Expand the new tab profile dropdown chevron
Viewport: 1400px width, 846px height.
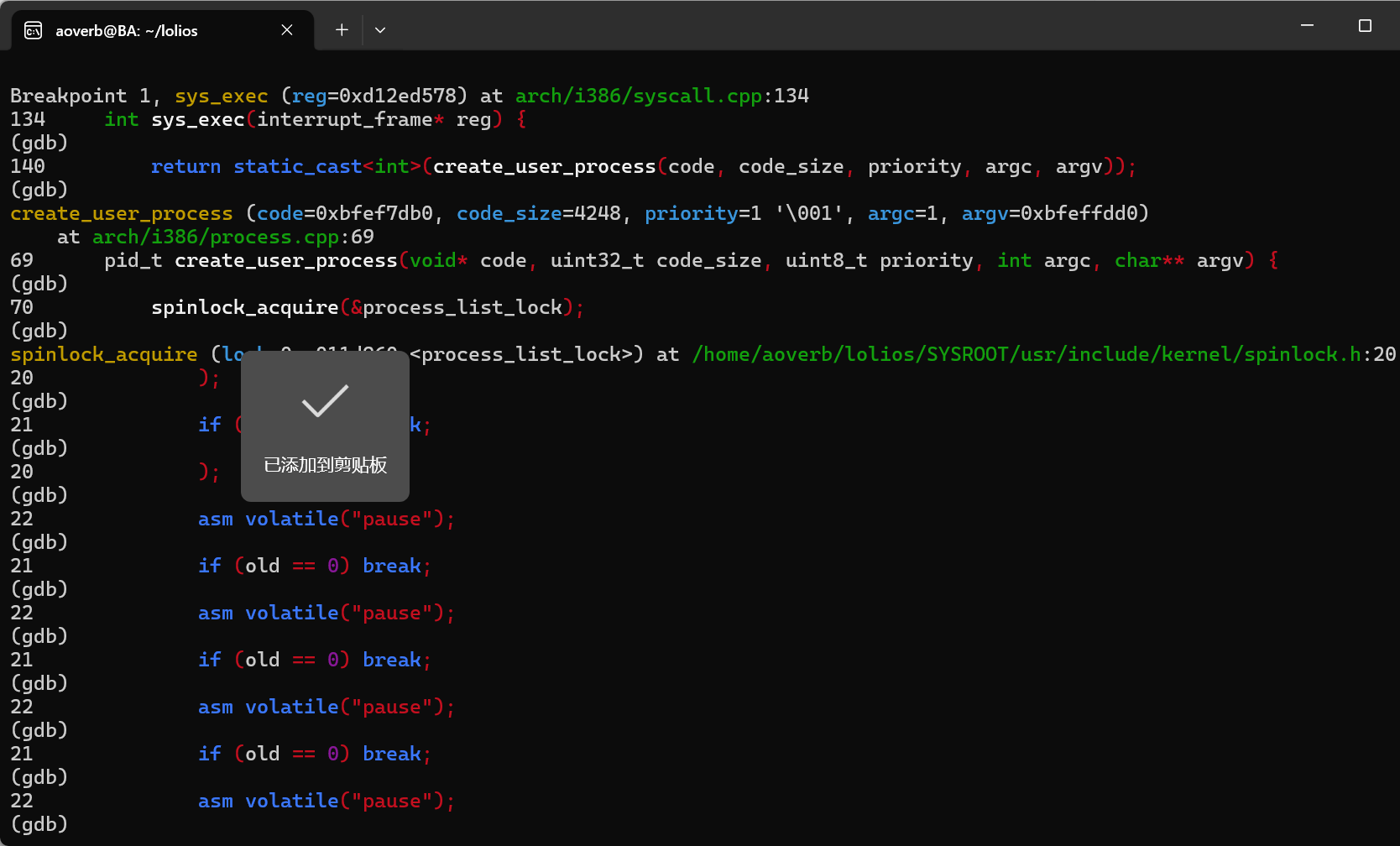click(380, 30)
